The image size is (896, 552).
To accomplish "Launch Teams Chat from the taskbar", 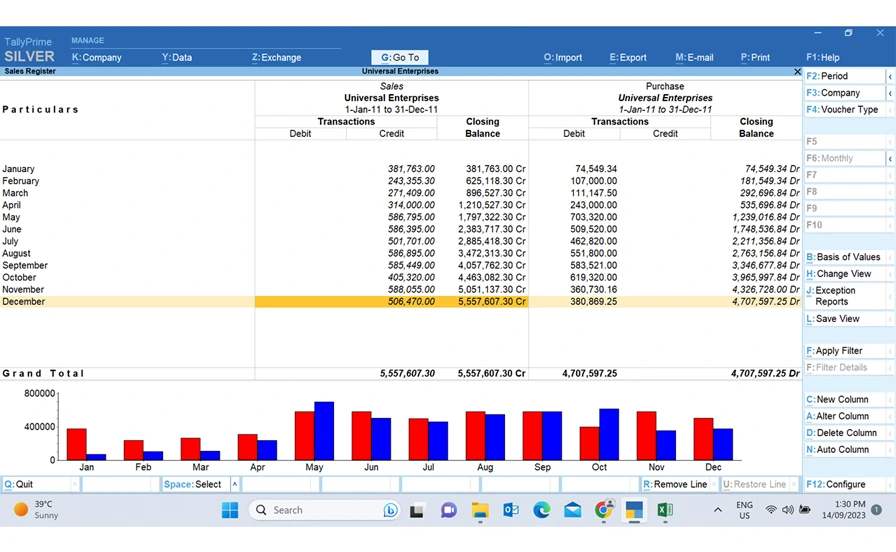I will pyautogui.click(x=449, y=510).
